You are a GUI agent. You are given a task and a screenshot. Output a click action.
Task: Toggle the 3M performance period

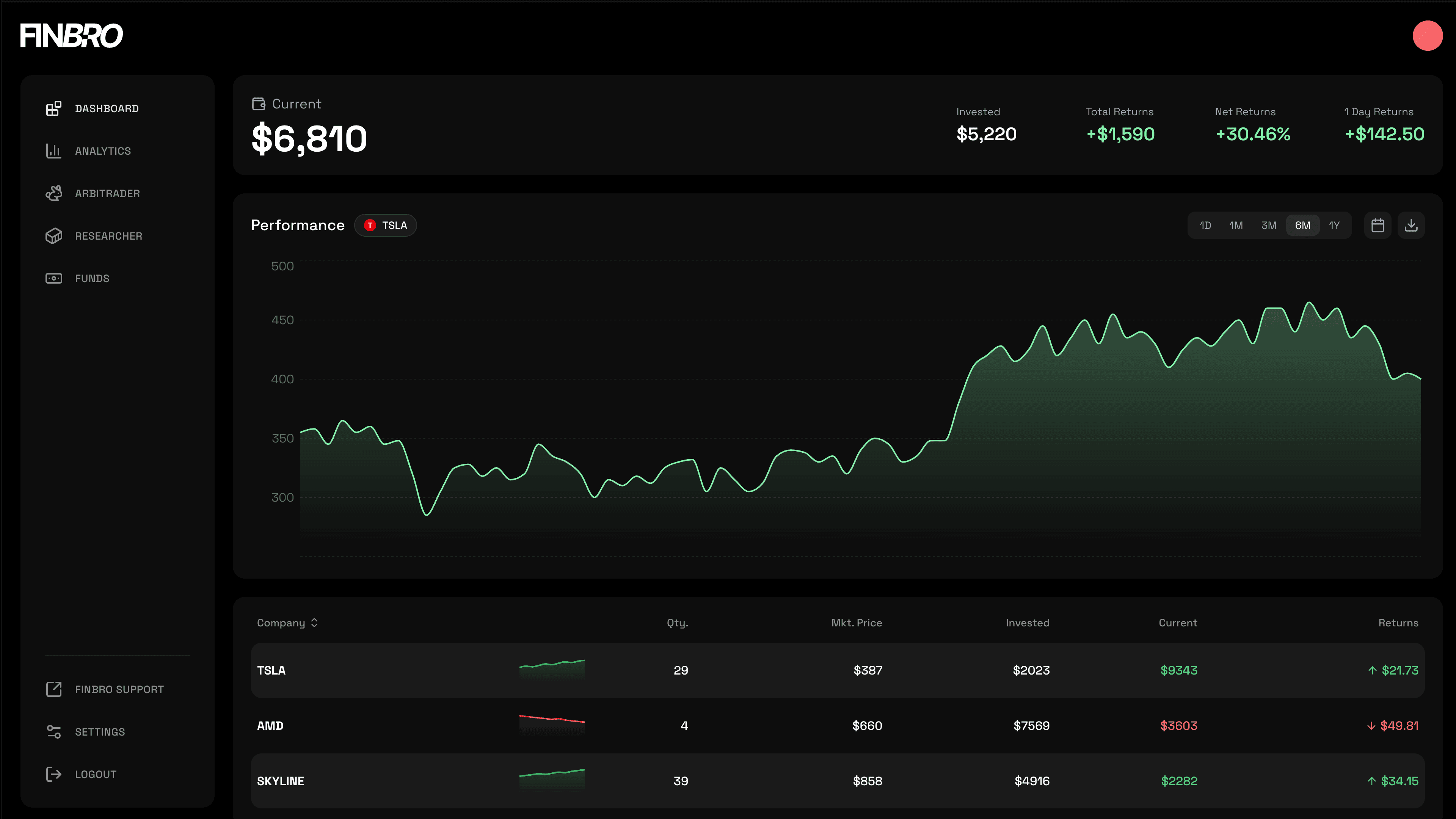click(1269, 225)
